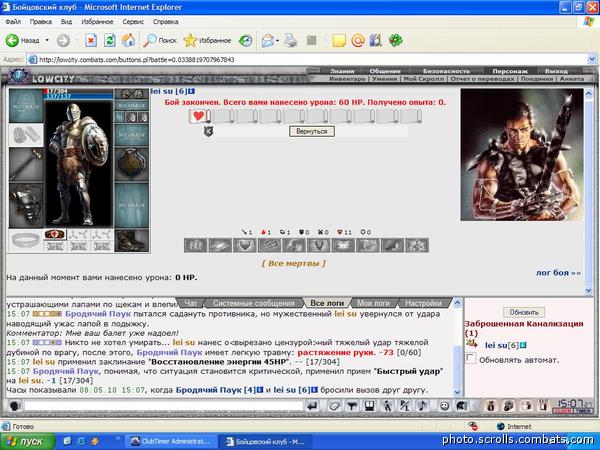Open the Персонаж game menu
Viewport: 600px width, 450px height.
(x=510, y=71)
